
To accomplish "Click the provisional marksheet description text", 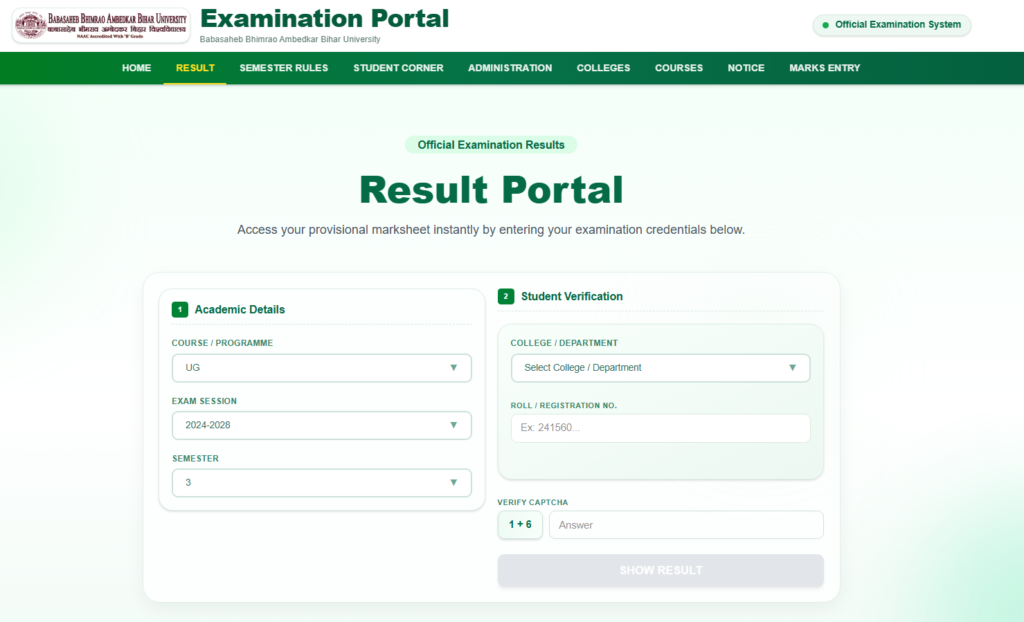I will point(491,230).
